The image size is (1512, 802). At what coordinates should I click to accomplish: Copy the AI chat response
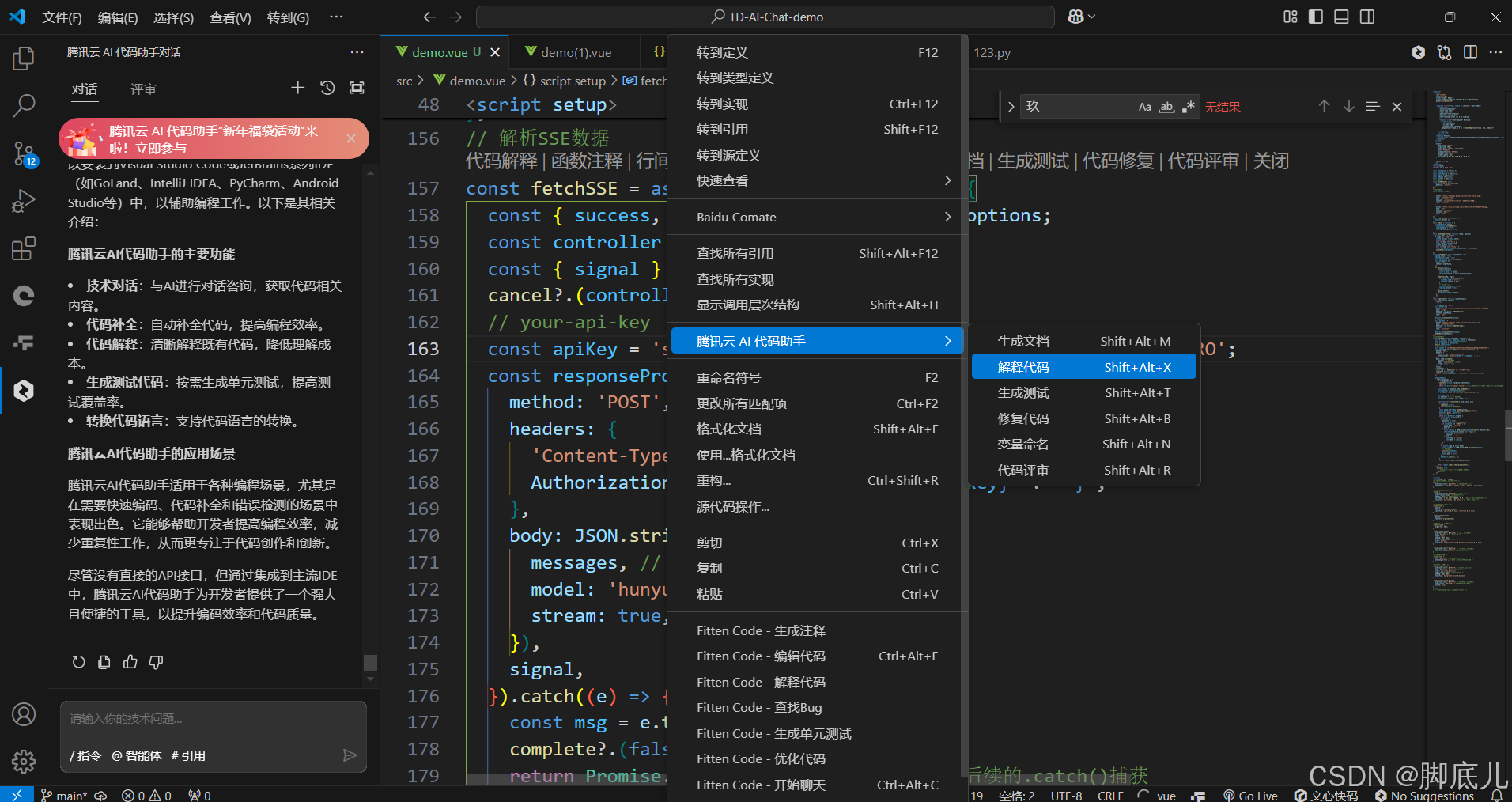pyautogui.click(x=104, y=662)
